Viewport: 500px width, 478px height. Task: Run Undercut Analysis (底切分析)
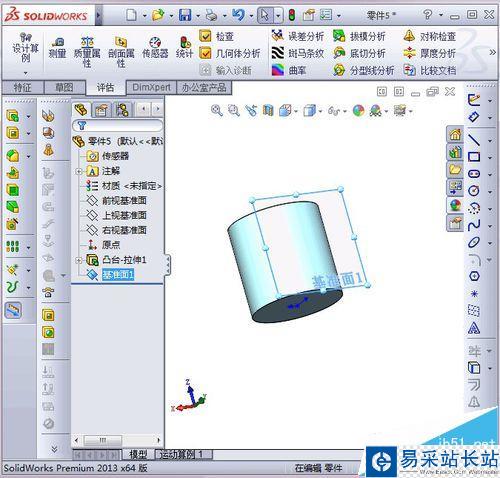(359, 53)
